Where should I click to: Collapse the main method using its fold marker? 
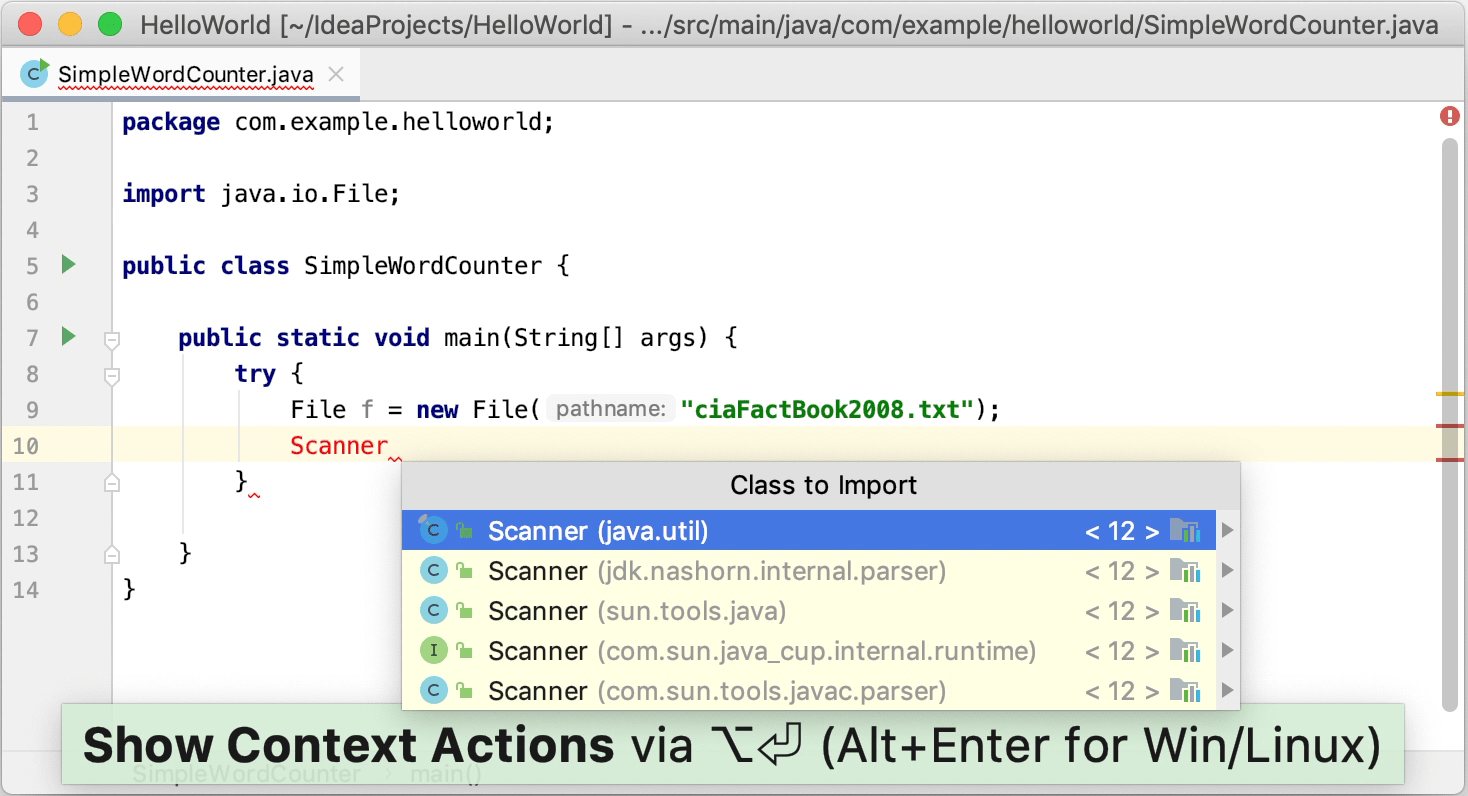point(112,340)
